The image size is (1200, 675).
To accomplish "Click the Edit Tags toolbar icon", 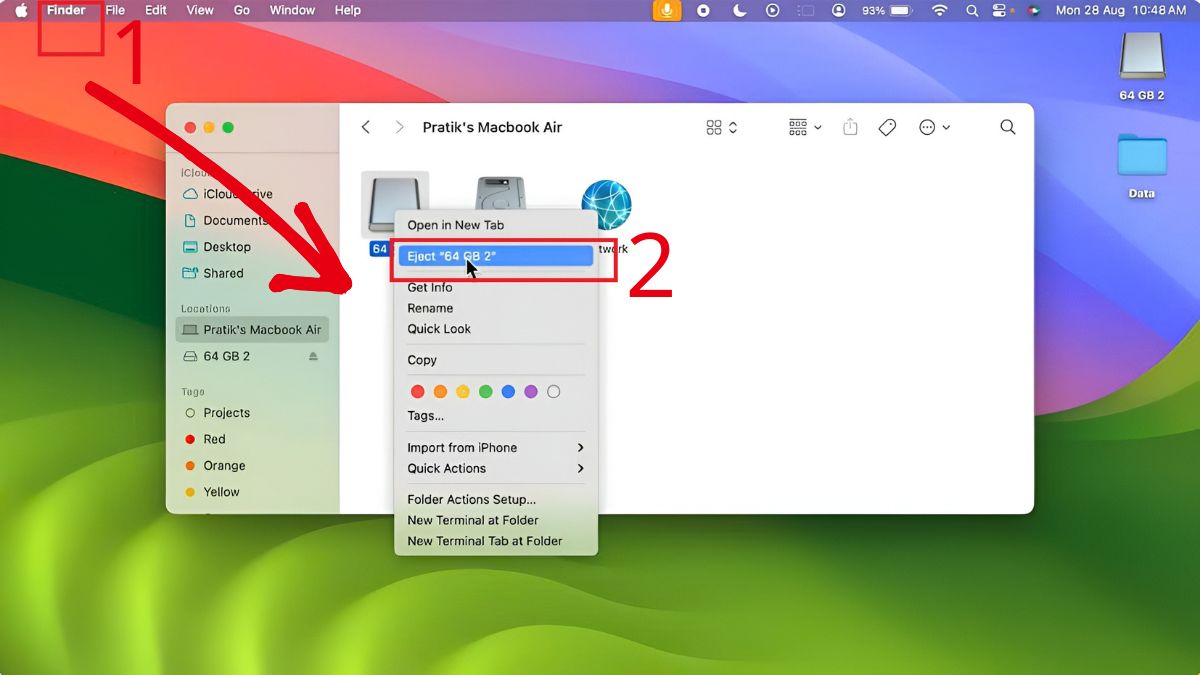I will pos(887,127).
